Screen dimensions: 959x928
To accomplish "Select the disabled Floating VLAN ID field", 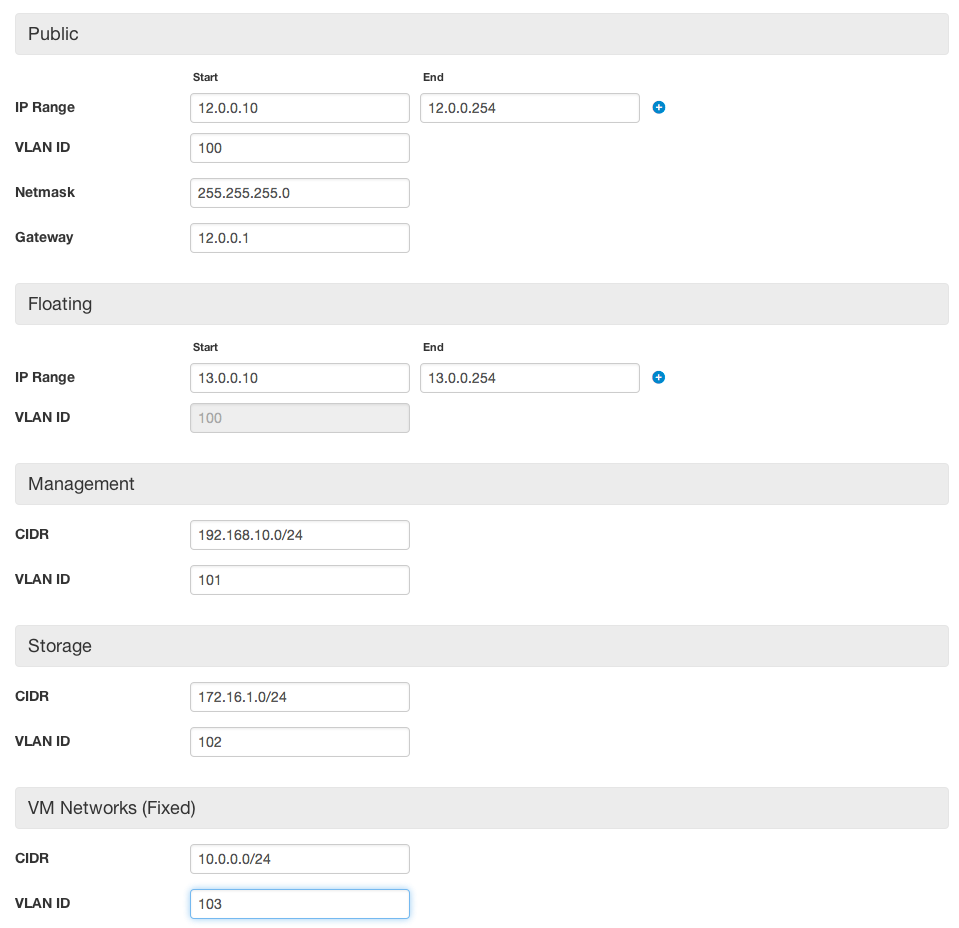I will tap(300, 418).
